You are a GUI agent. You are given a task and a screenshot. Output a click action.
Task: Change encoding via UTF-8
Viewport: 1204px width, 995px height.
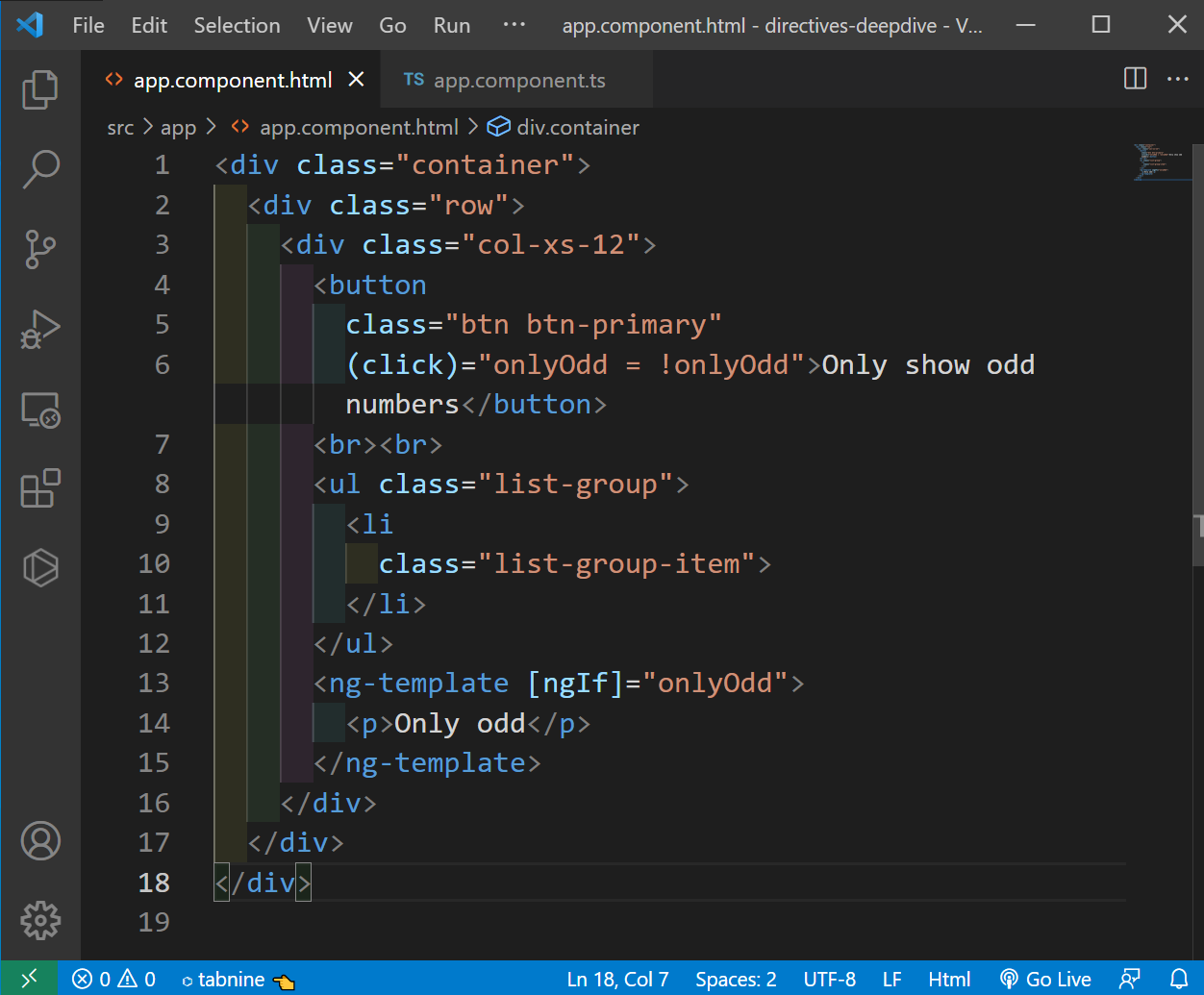pyautogui.click(x=830, y=980)
